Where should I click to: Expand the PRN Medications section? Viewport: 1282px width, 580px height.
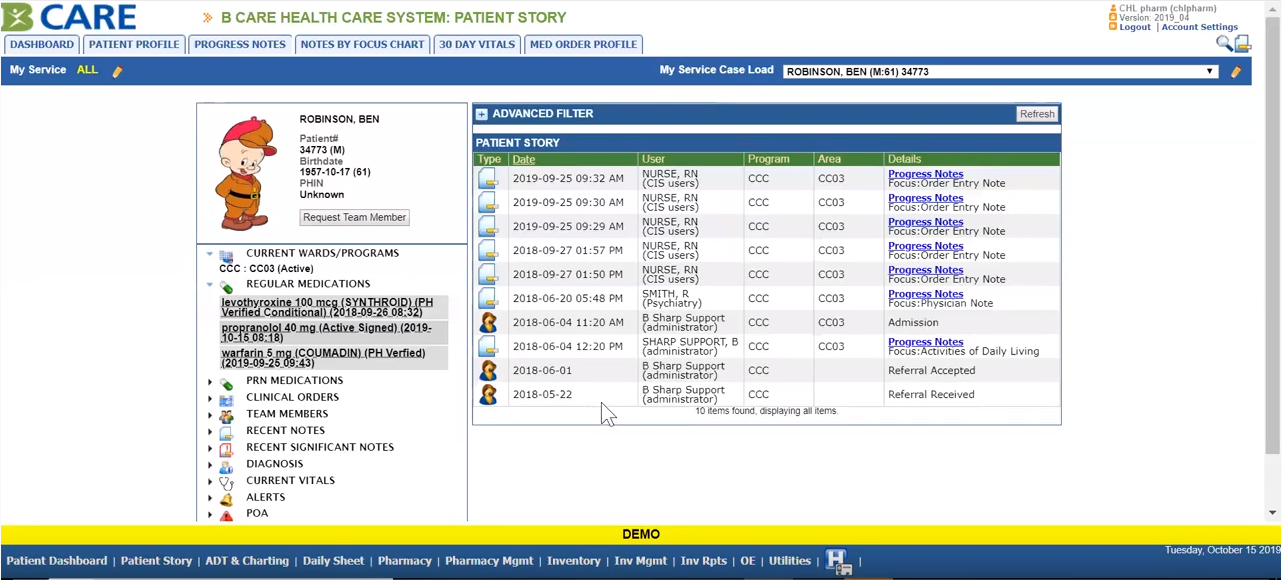[x=210, y=381]
